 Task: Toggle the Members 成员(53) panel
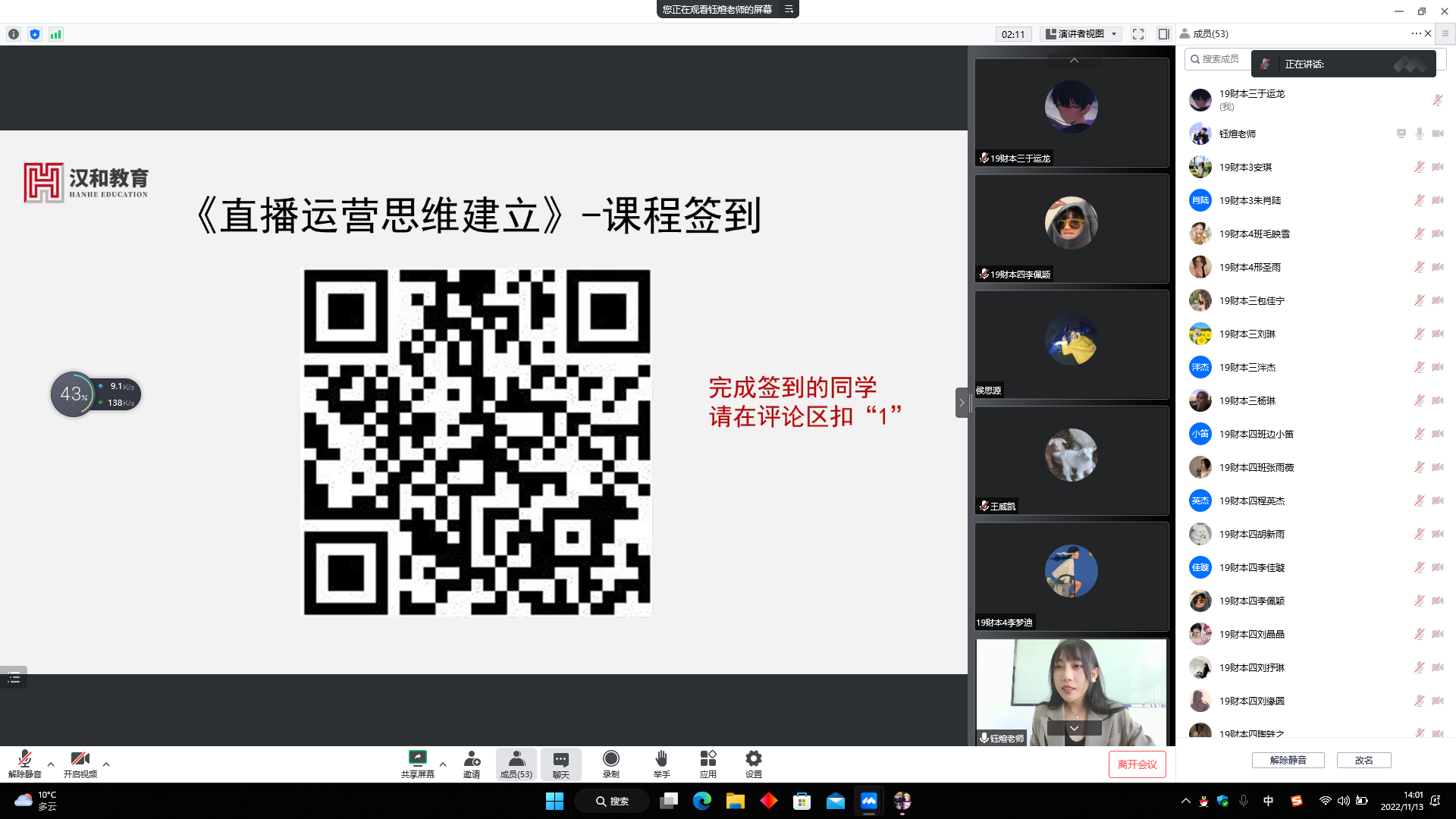click(x=516, y=759)
